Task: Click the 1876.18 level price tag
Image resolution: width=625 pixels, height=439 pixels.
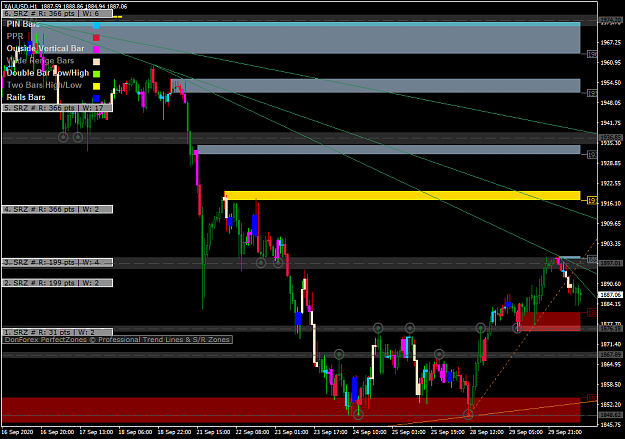Action: (x=610, y=329)
